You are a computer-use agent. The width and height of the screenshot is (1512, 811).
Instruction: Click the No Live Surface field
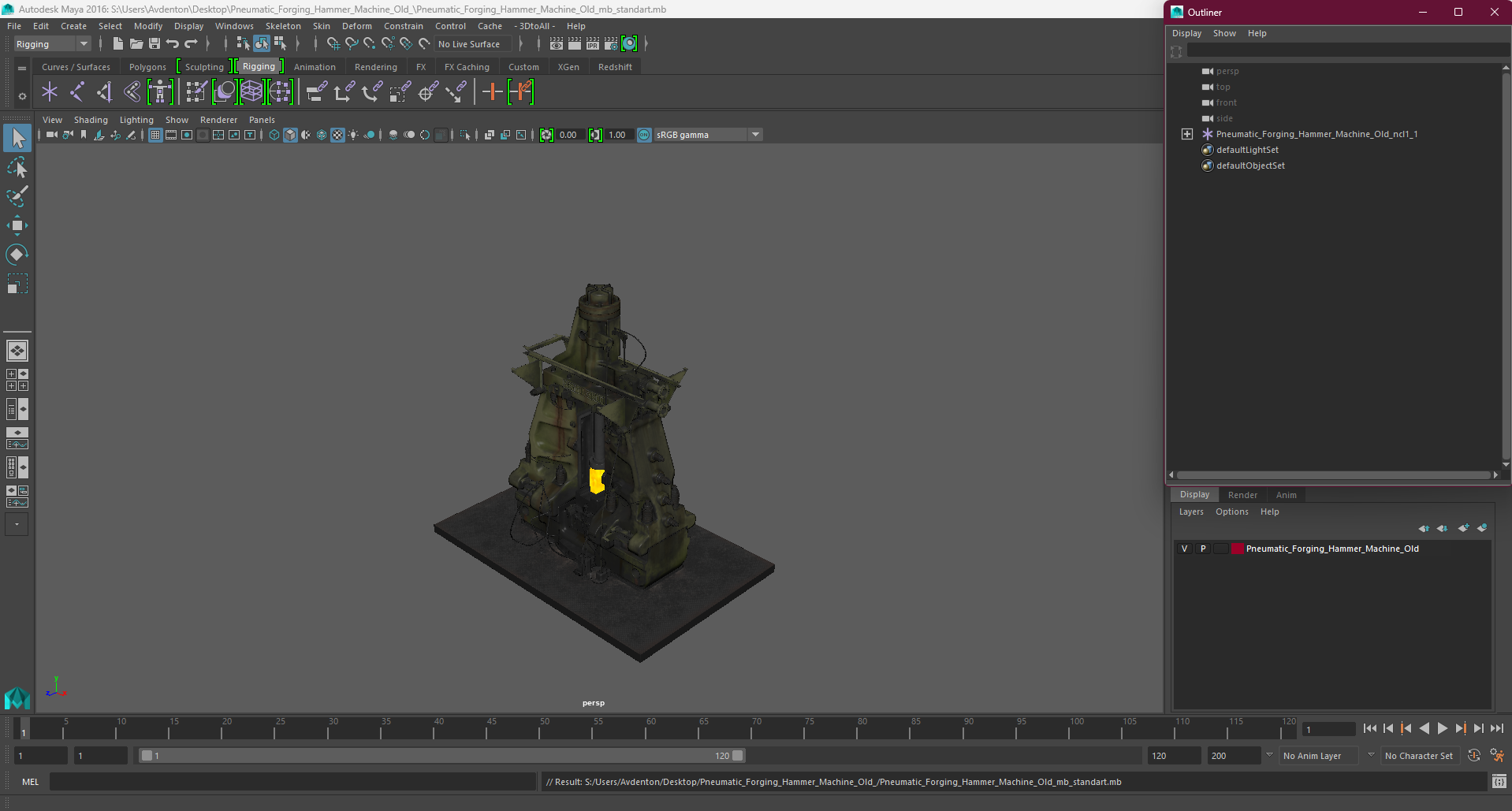[x=473, y=44]
